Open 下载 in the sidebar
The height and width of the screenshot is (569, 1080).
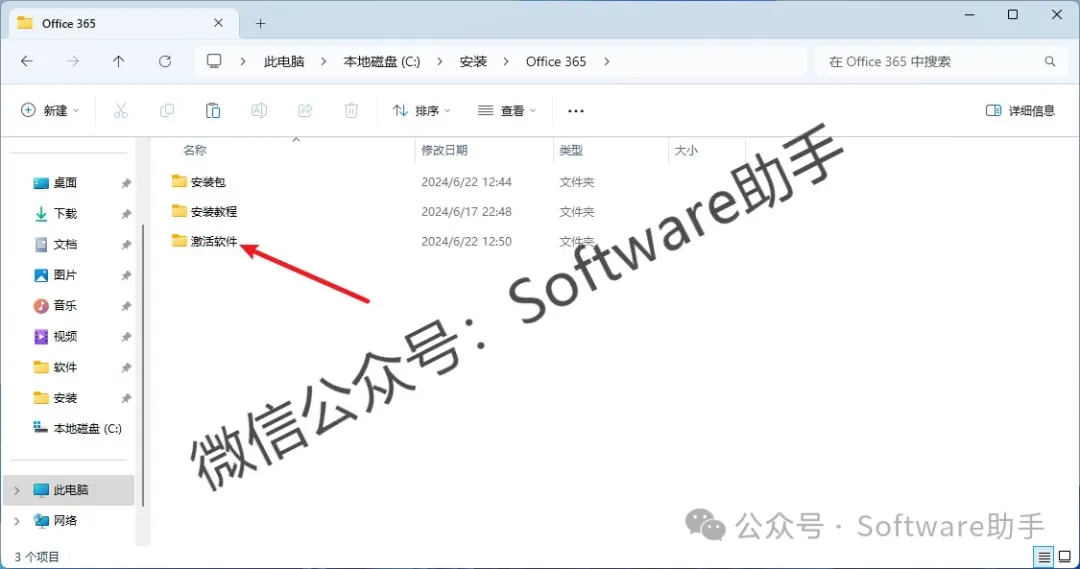coord(65,214)
